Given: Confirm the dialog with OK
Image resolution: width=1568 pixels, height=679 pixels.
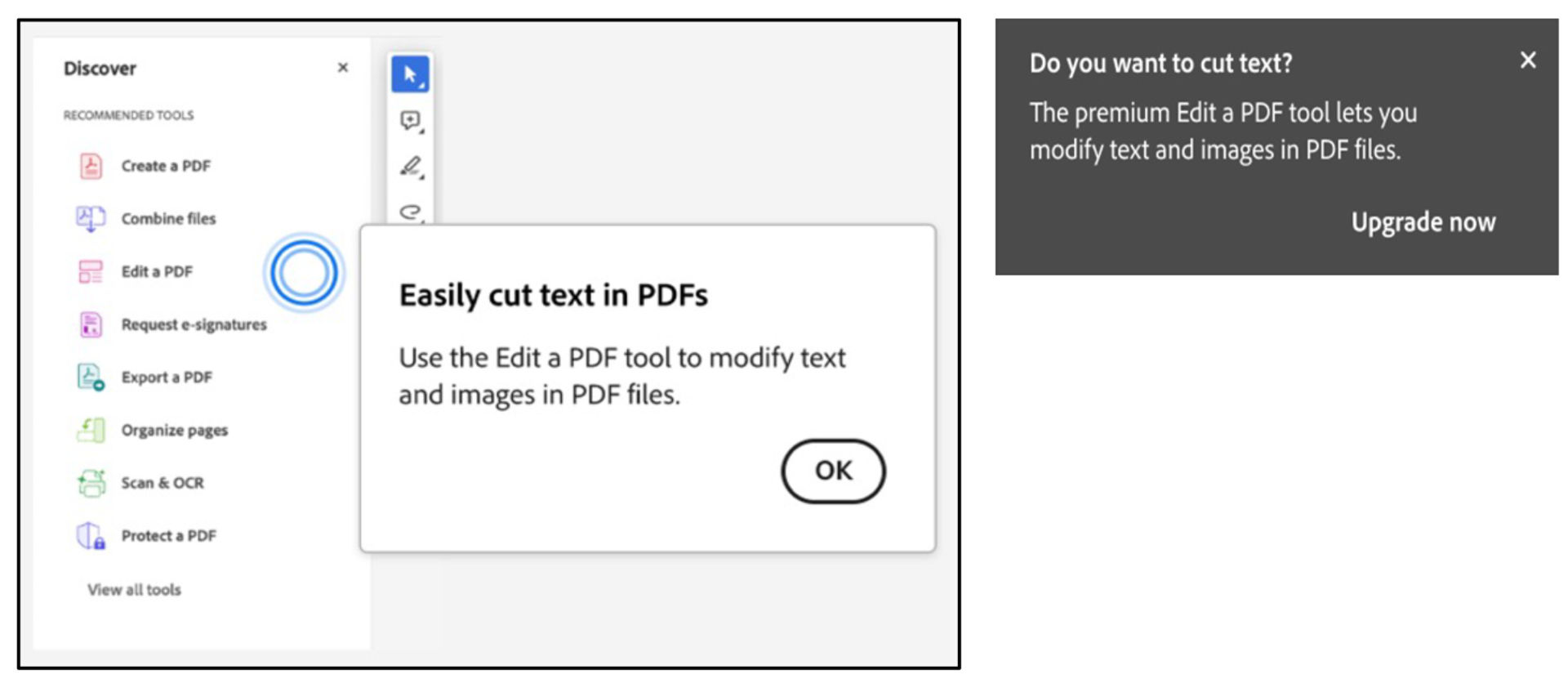Looking at the screenshot, I should coord(832,471).
